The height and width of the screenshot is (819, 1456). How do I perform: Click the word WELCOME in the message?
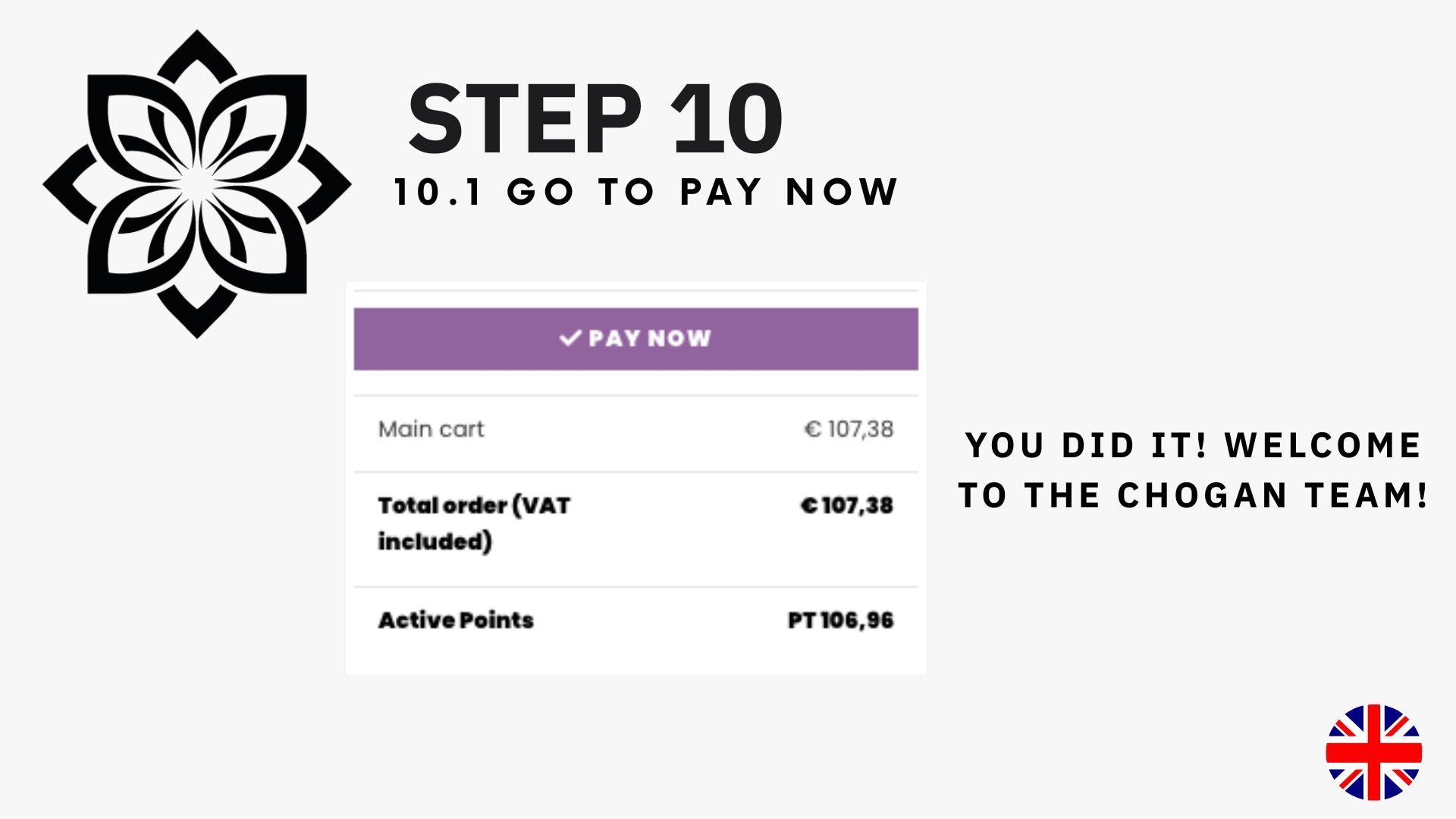coord(1323,445)
